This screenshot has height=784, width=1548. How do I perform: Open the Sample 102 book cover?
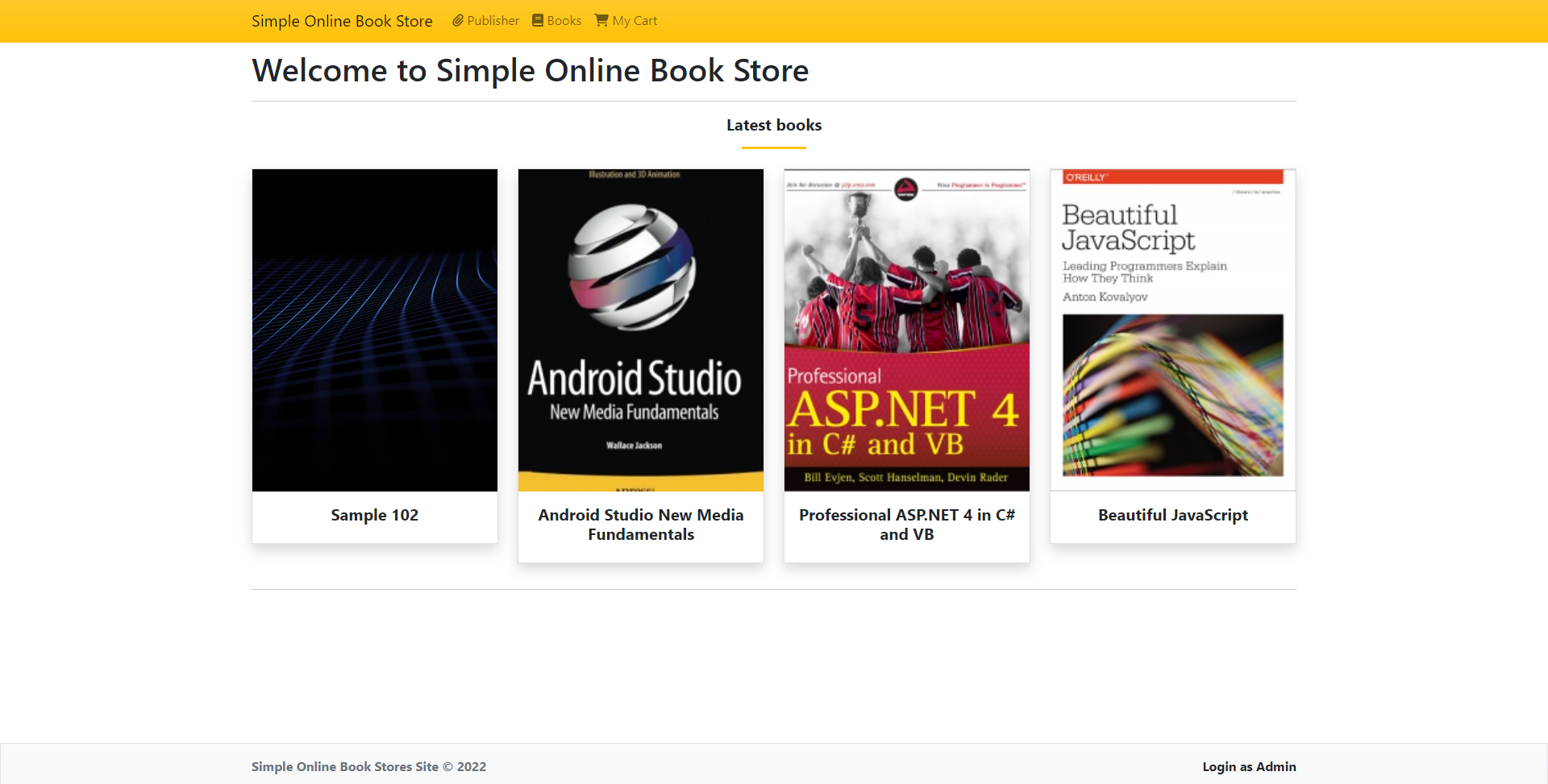pos(375,330)
